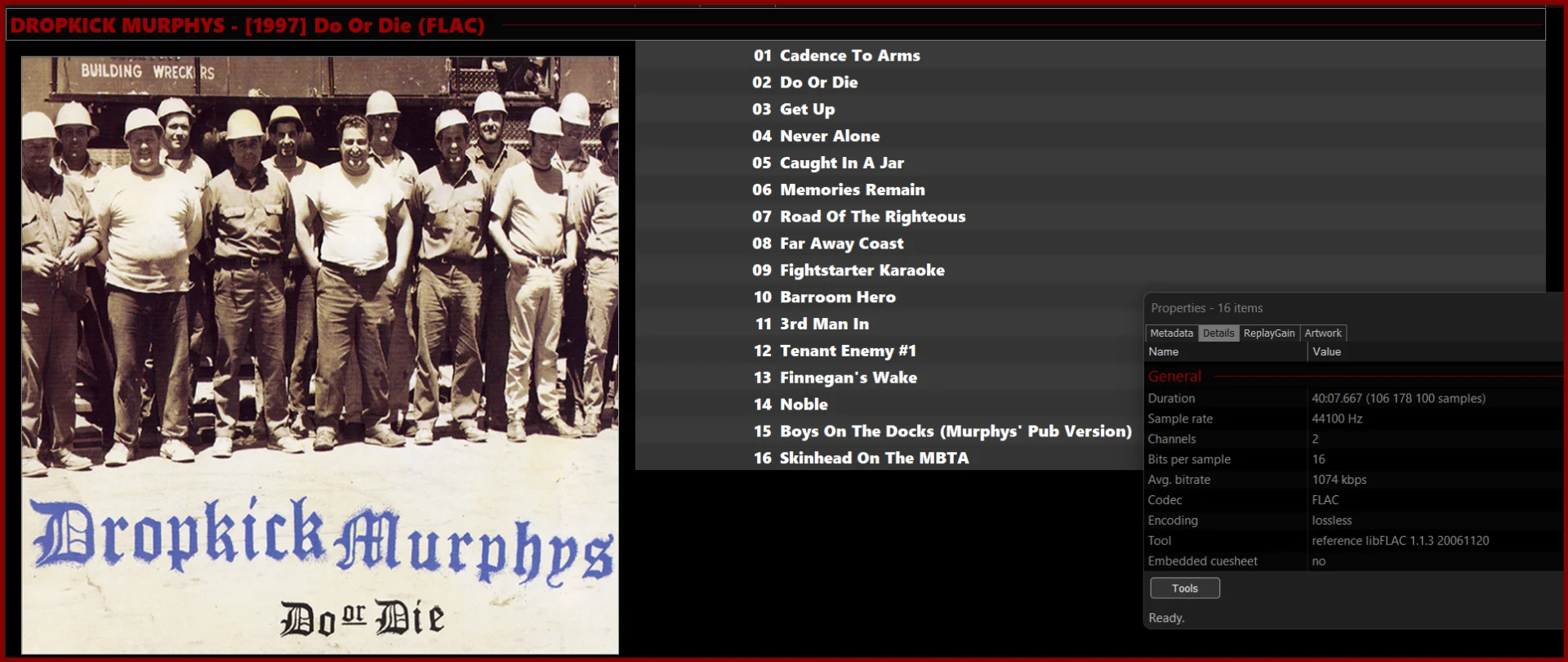Click the album title header text
This screenshot has height=662, width=1568.
coord(247,25)
